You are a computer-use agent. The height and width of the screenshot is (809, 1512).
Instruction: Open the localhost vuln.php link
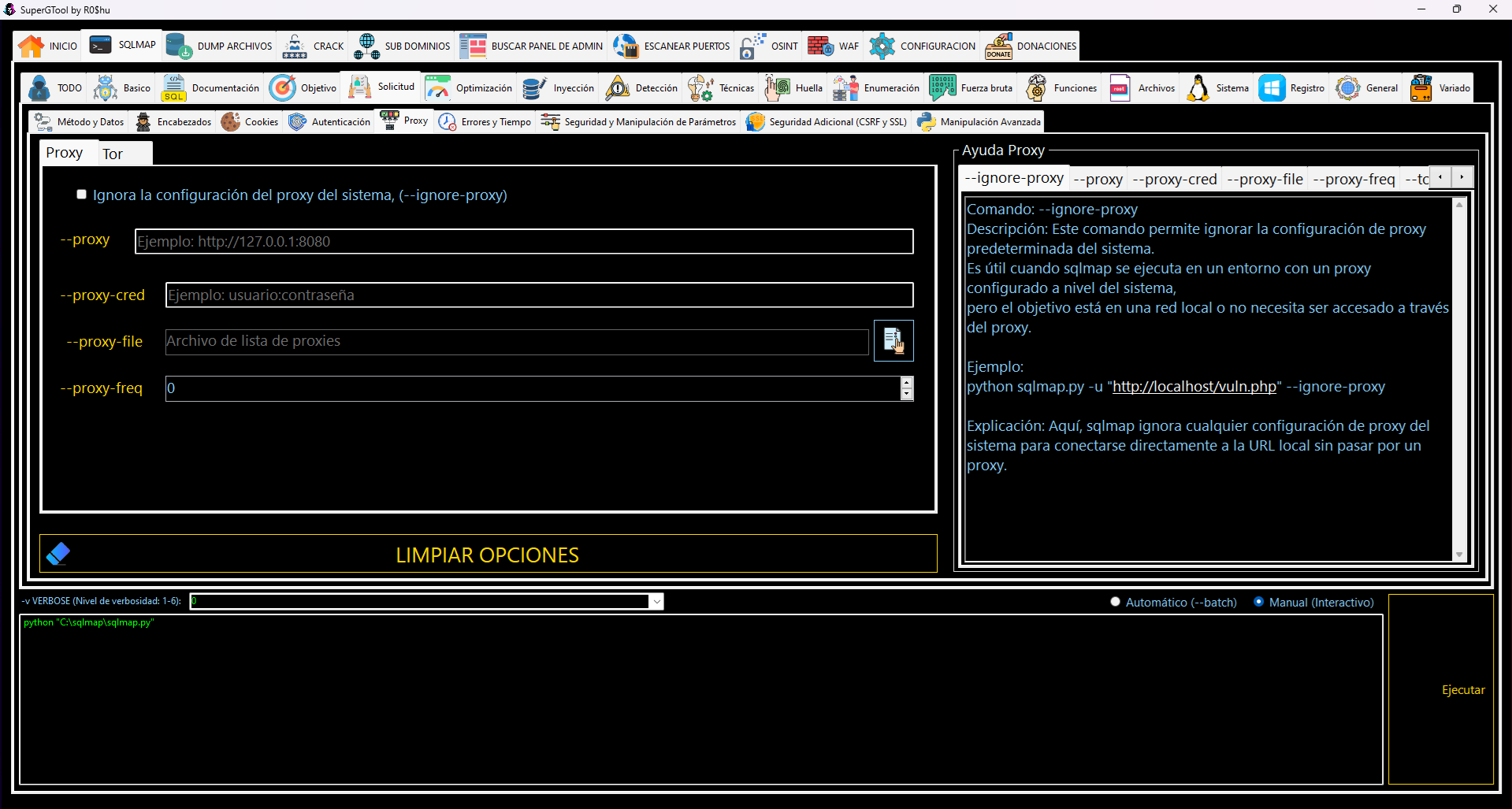pyautogui.click(x=1194, y=387)
